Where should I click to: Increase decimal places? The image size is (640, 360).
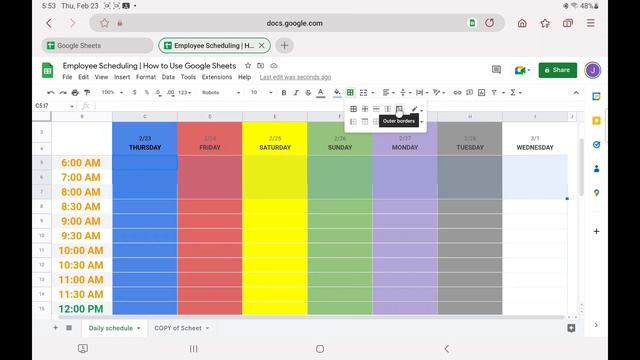[171, 93]
